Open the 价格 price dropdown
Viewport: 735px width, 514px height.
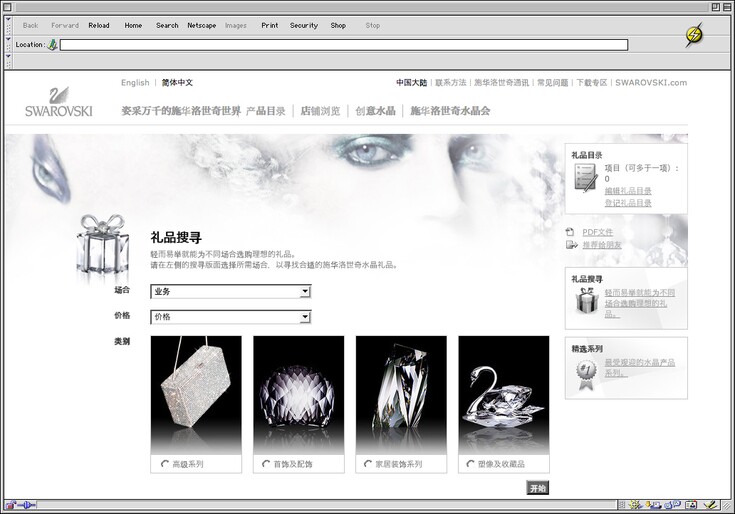[x=231, y=317]
